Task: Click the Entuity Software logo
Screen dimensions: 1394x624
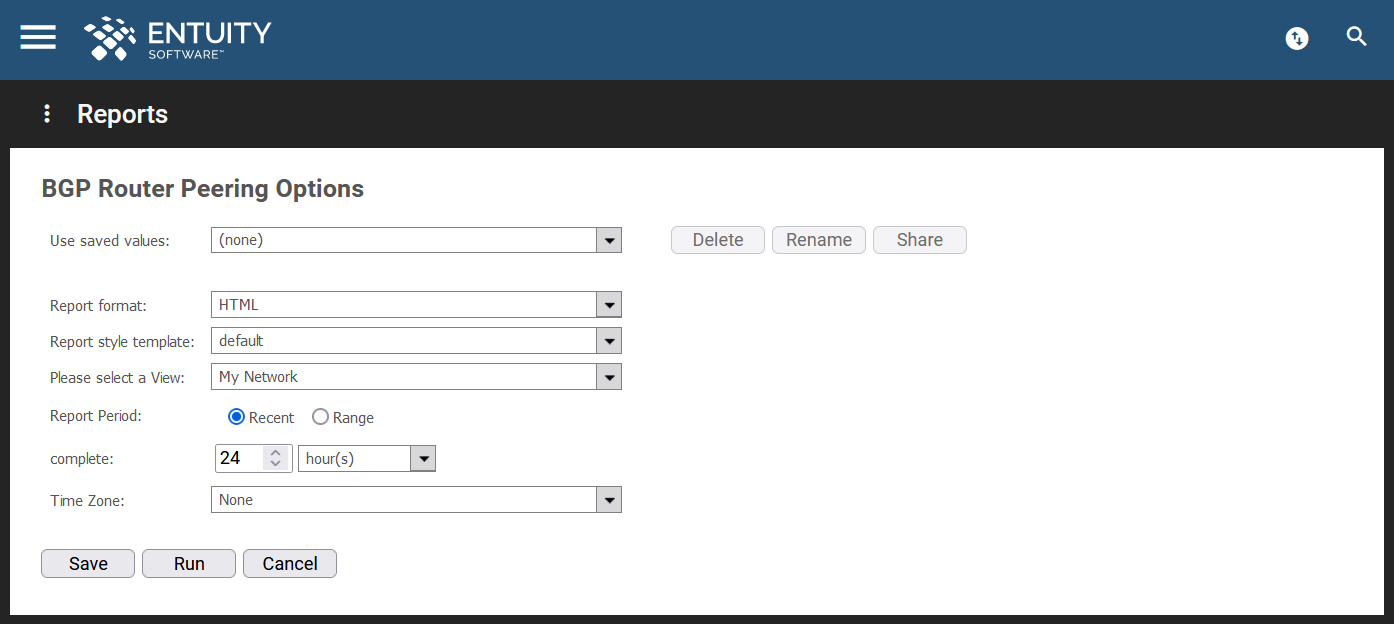Action: (178, 38)
